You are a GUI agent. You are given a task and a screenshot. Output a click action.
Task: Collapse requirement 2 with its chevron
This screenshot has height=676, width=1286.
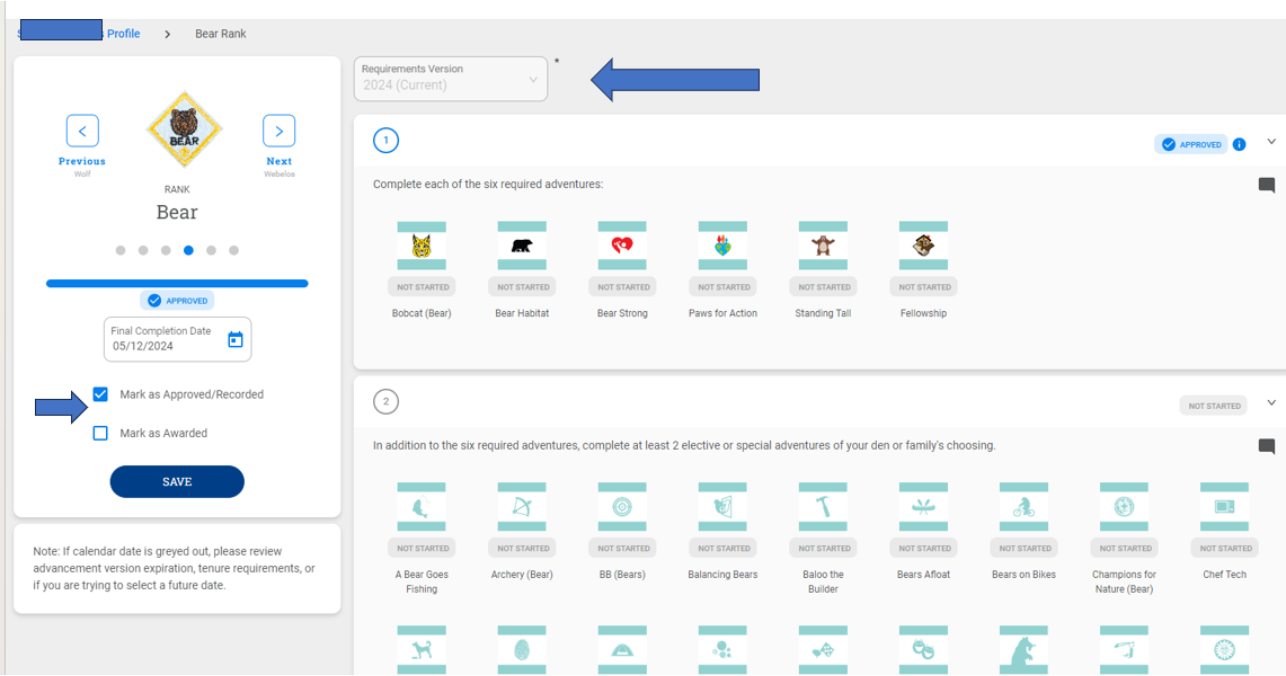[1272, 403]
